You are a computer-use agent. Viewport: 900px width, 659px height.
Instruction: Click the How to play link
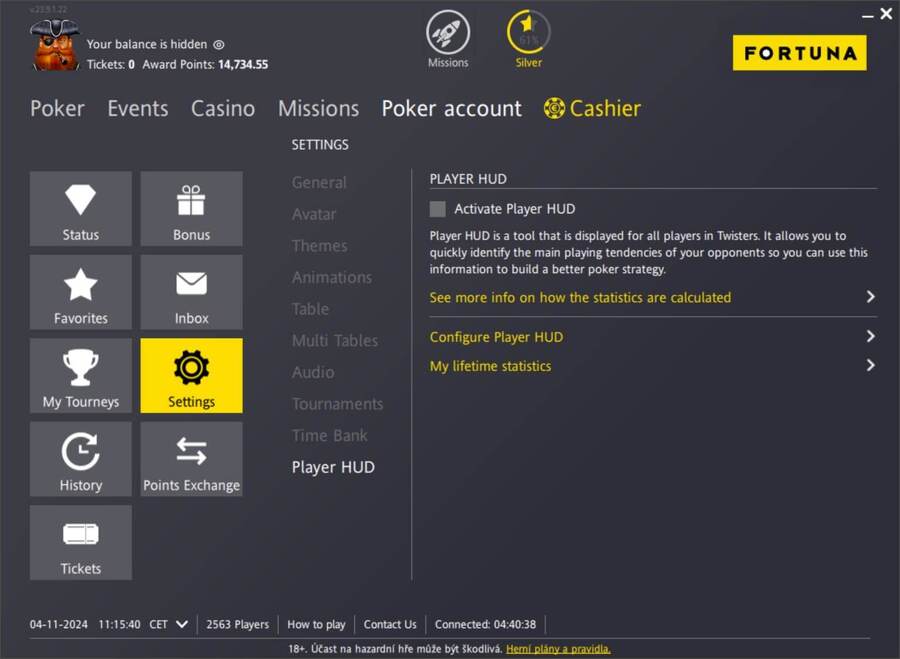pyautogui.click(x=316, y=624)
